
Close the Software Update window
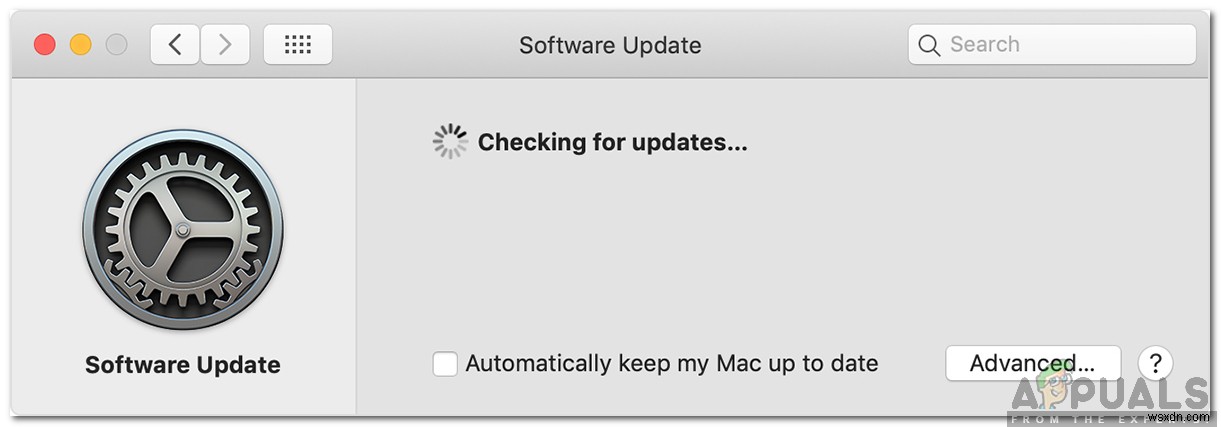(x=44, y=45)
